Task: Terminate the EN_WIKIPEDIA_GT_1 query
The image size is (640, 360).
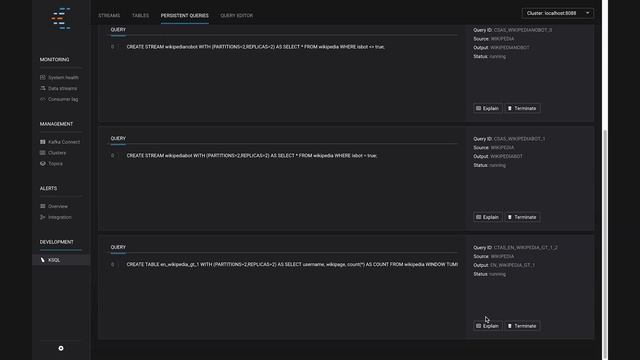Action: (x=522, y=326)
